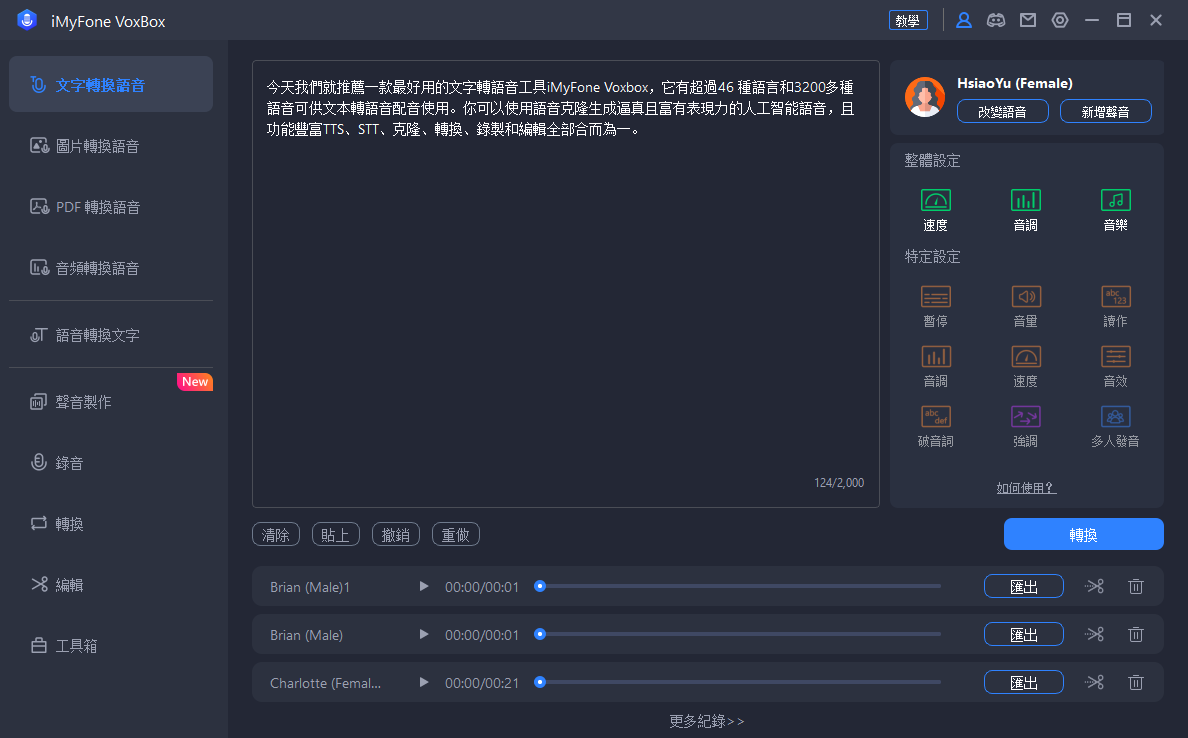Click the 改變語音 change voice button

pyautogui.click(x=1002, y=111)
